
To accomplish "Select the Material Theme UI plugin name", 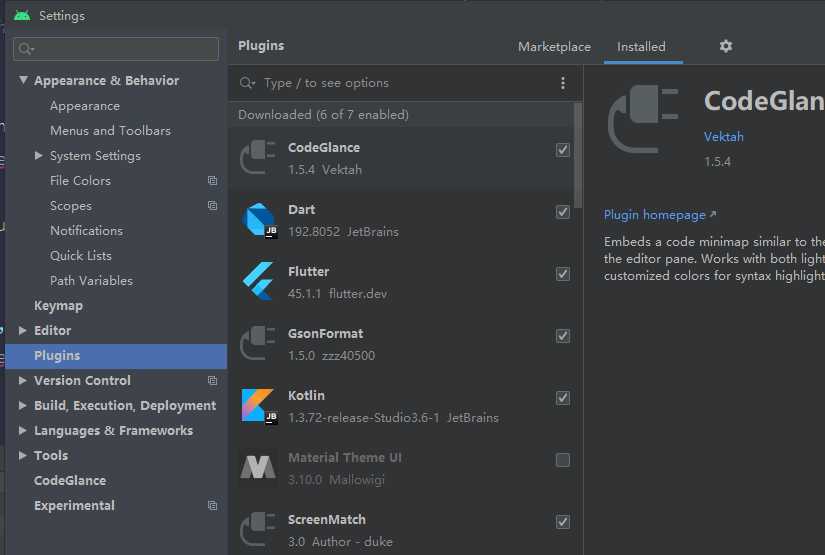I will [x=345, y=458].
